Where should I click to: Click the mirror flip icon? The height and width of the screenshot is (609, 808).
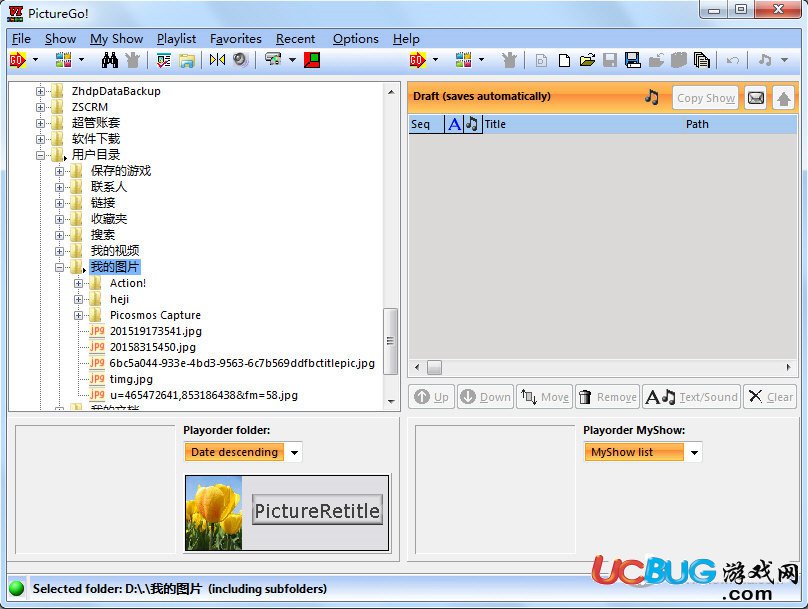217,60
